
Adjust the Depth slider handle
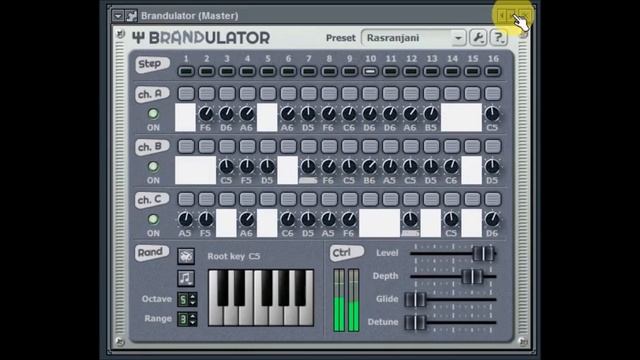coord(473,276)
